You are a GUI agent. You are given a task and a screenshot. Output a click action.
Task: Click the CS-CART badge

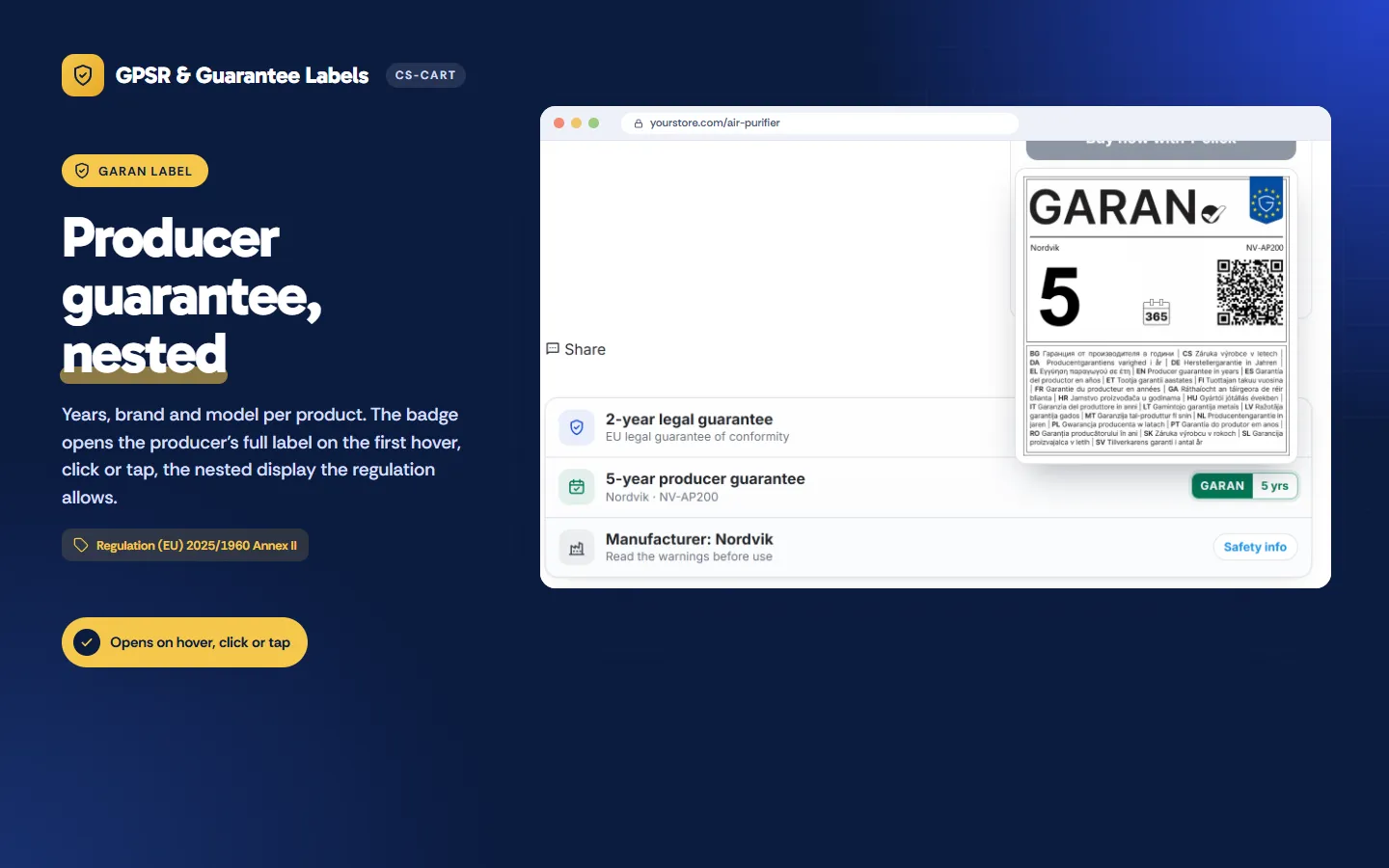(x=425, y=75)
